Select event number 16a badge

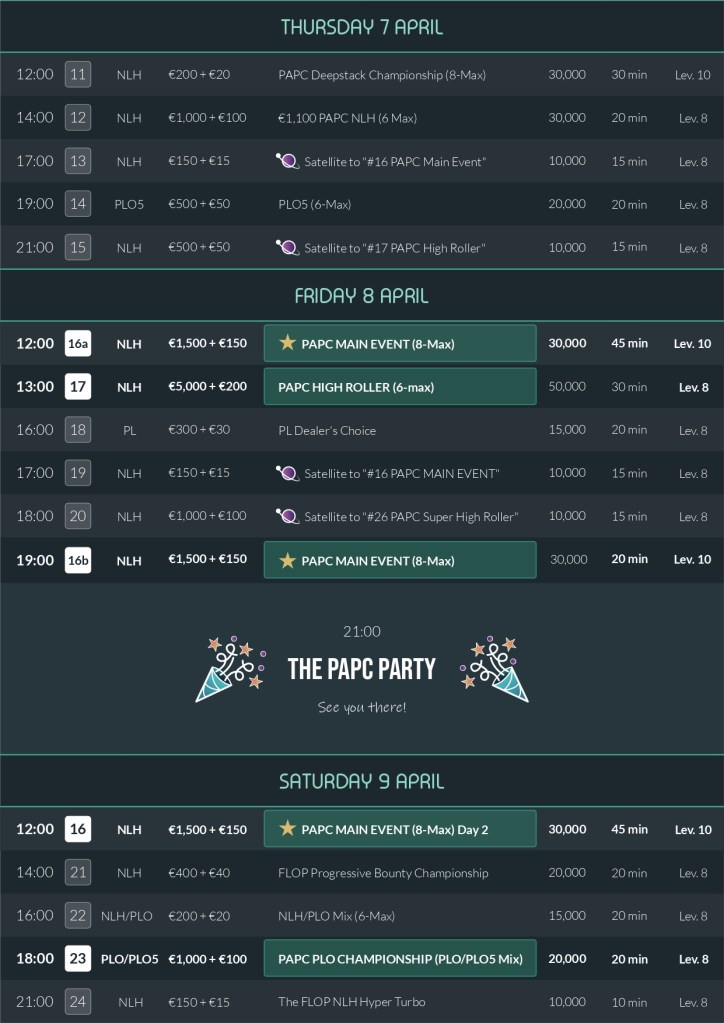point(78,343)
